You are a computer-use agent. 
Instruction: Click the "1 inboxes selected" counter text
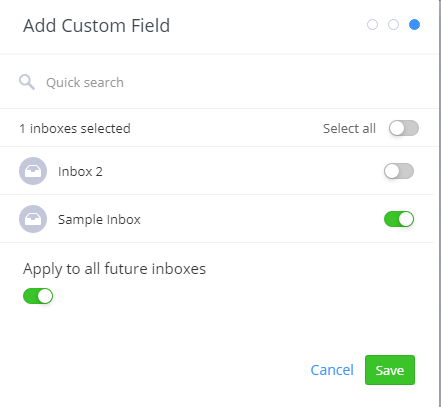tap(75, 128)
